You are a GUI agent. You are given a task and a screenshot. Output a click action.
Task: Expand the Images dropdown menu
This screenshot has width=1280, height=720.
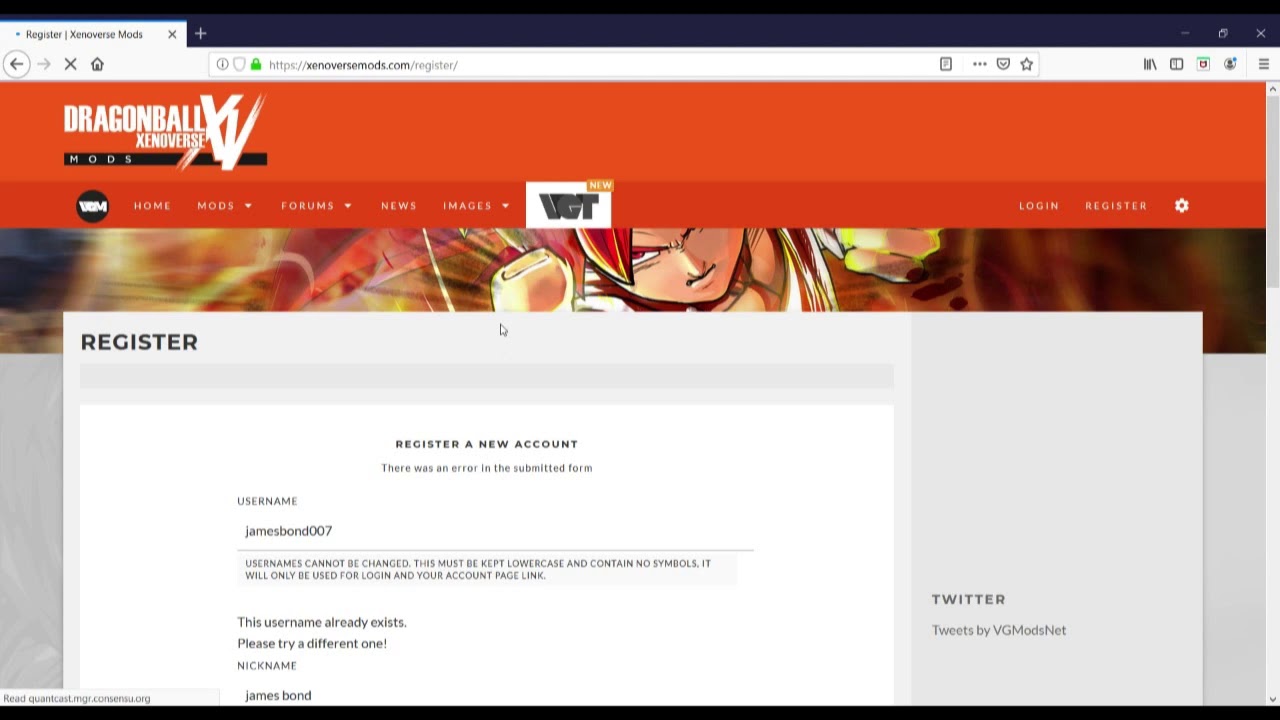pos(477,206)
